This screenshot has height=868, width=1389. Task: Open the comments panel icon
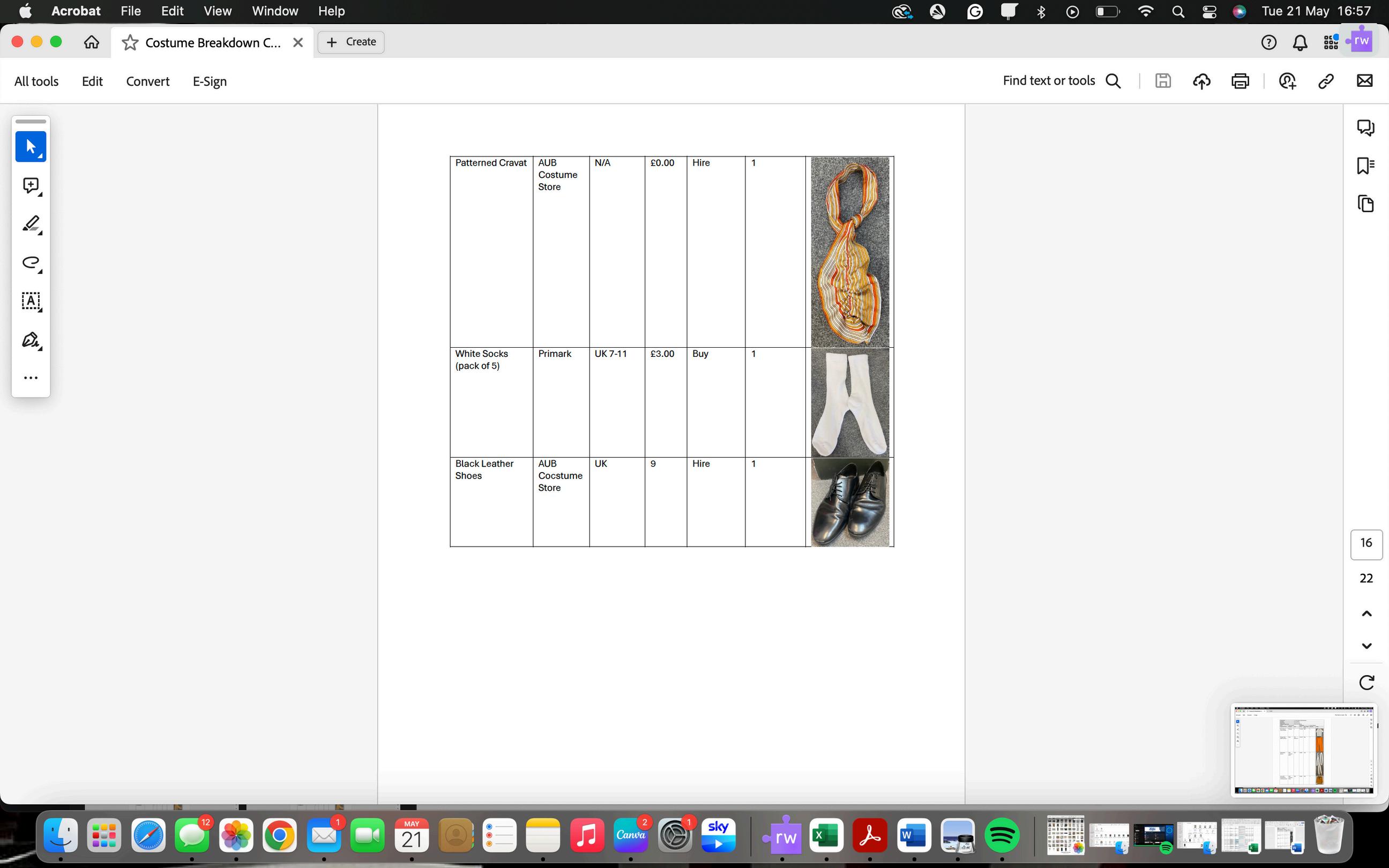1365,128
